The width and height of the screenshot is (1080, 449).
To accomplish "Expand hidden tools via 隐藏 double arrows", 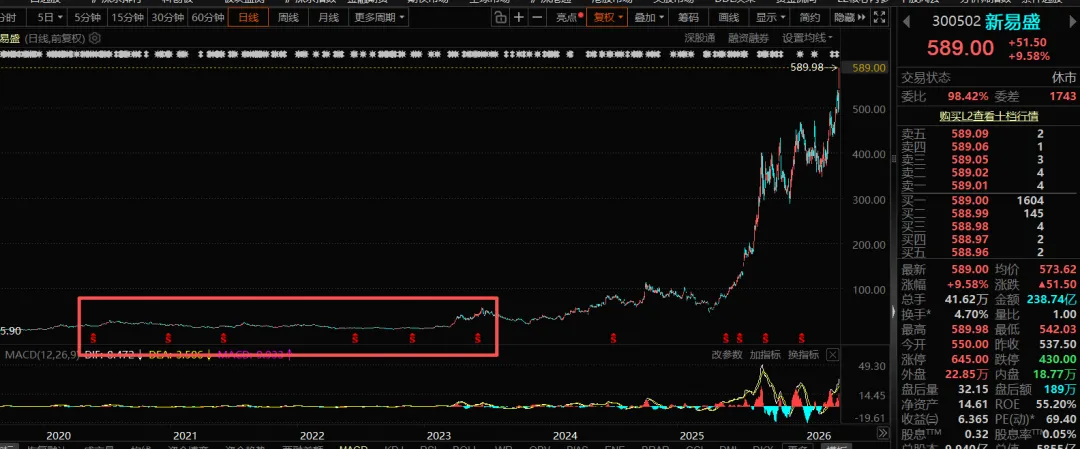I will pos(862,17).
